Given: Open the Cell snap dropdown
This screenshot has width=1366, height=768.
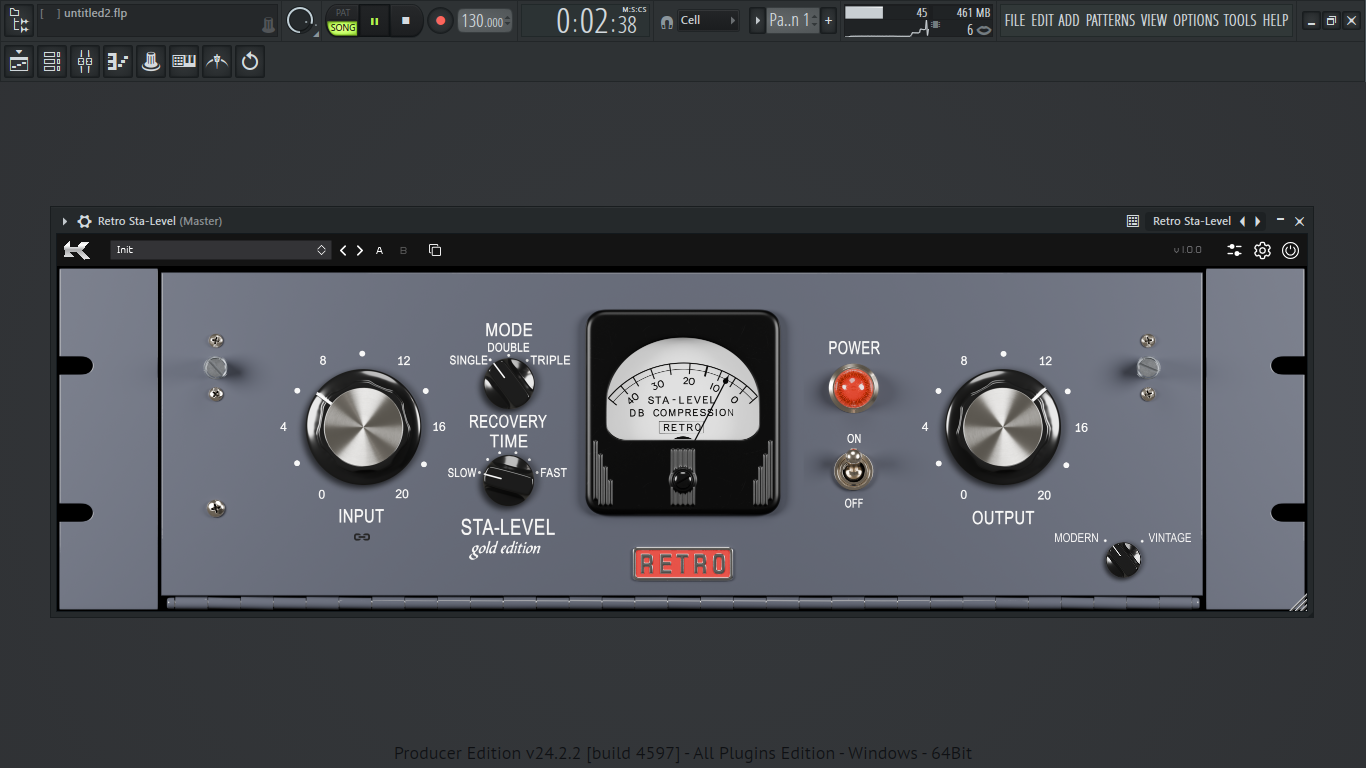Looking at the screenshot, I should pos(709,20).
